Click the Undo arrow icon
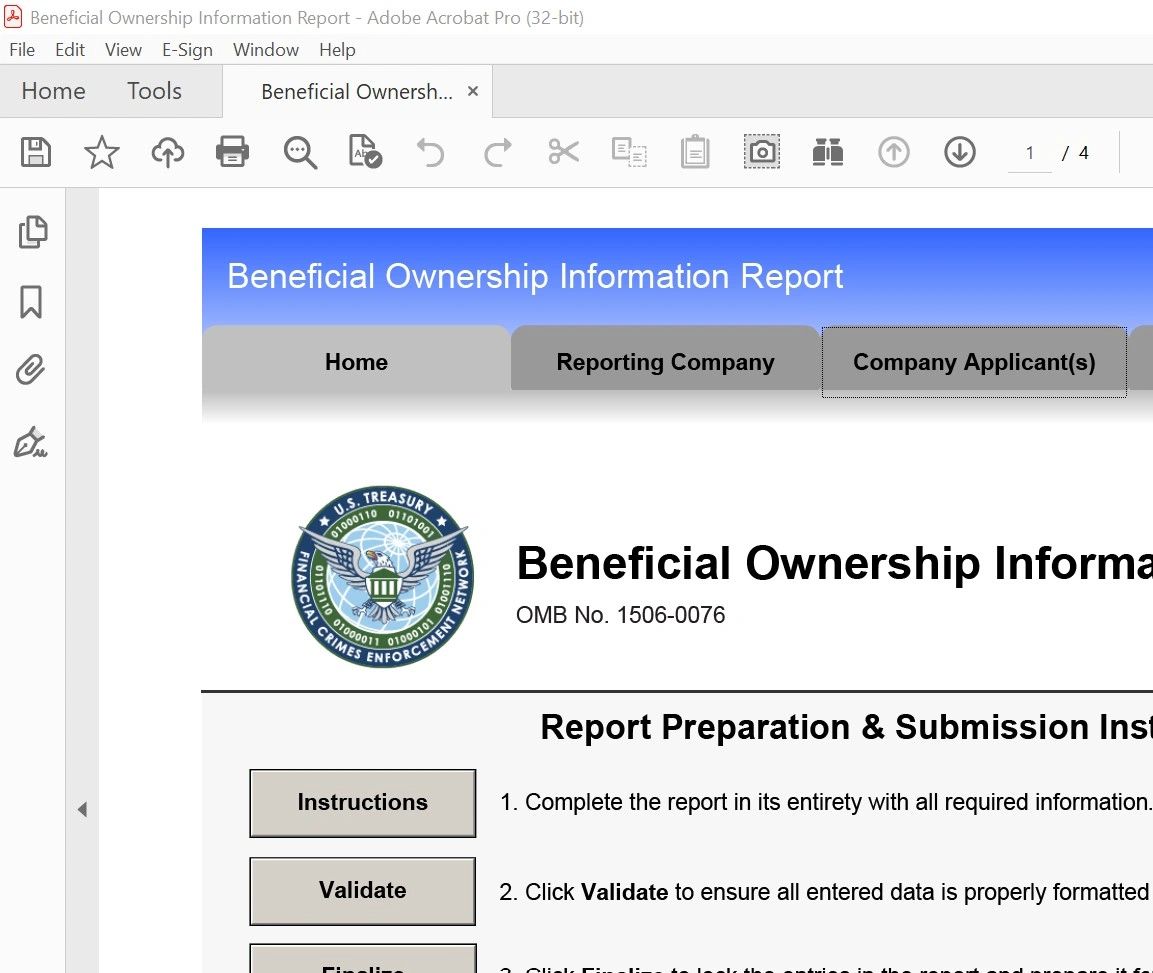The width and height of the screenshot is (1153, 973). pyautogui.click(x=431, y=152)
